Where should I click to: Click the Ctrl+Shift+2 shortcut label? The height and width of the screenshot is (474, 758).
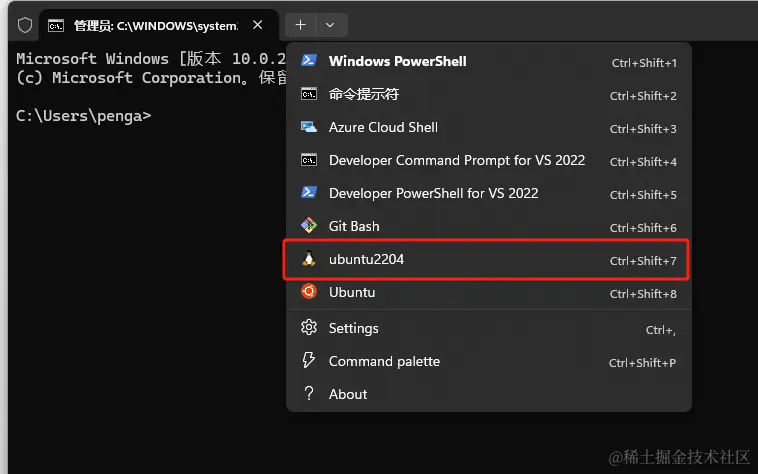coord(643,96)
